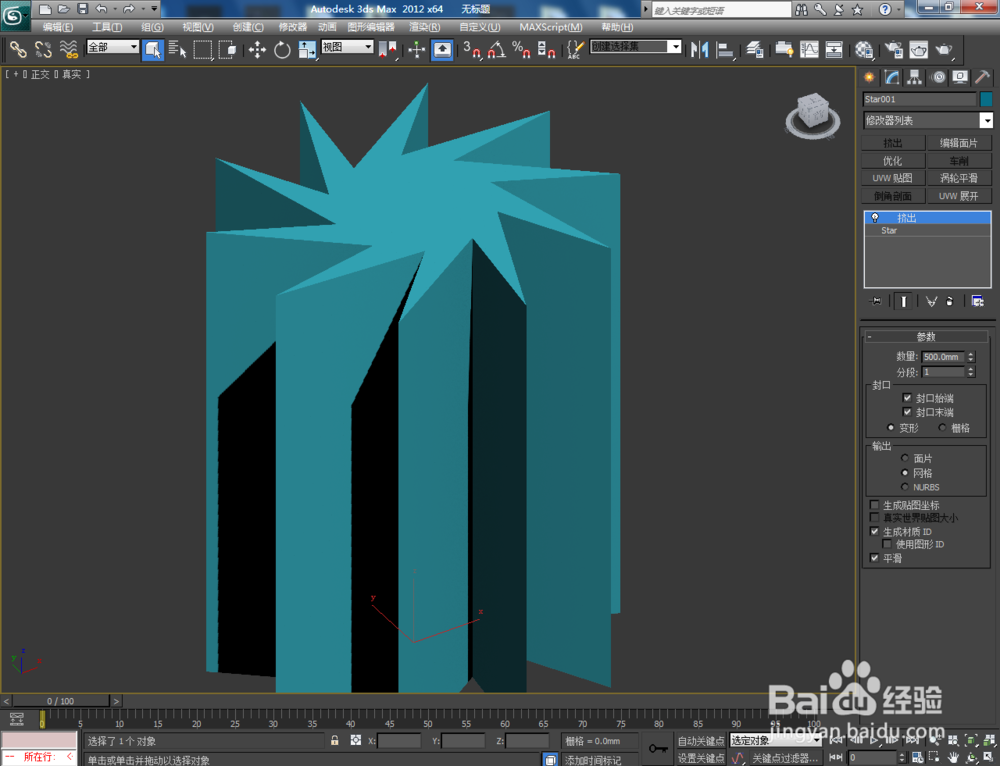Viewport: 1000px width, 766px height.
Task: Open the 修改器 menu
Action: (x=293, y=27)
